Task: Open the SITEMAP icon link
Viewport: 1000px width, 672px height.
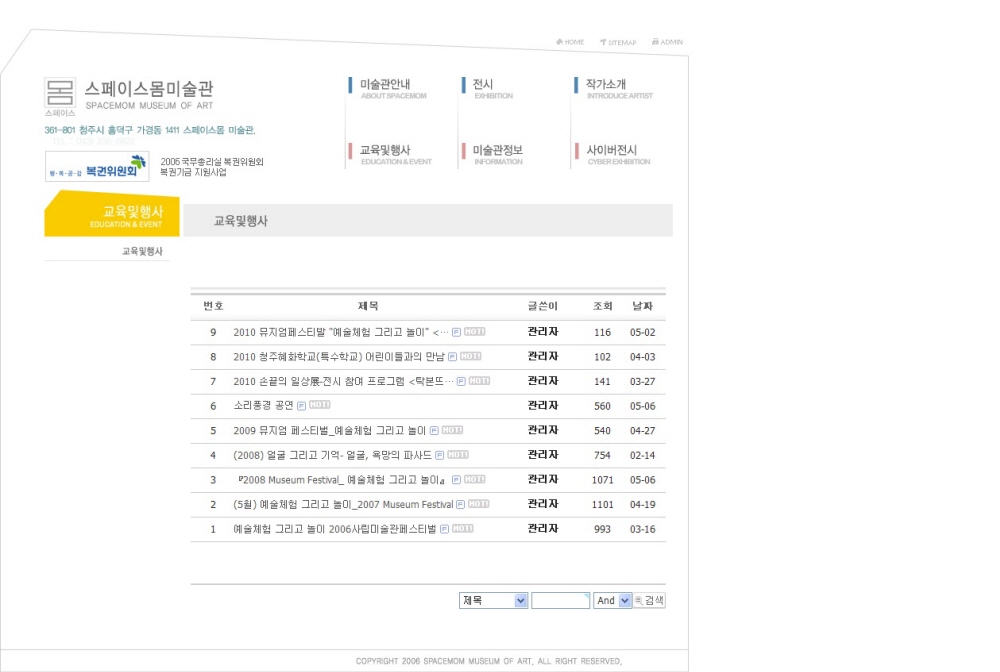Action: [618, 42]
